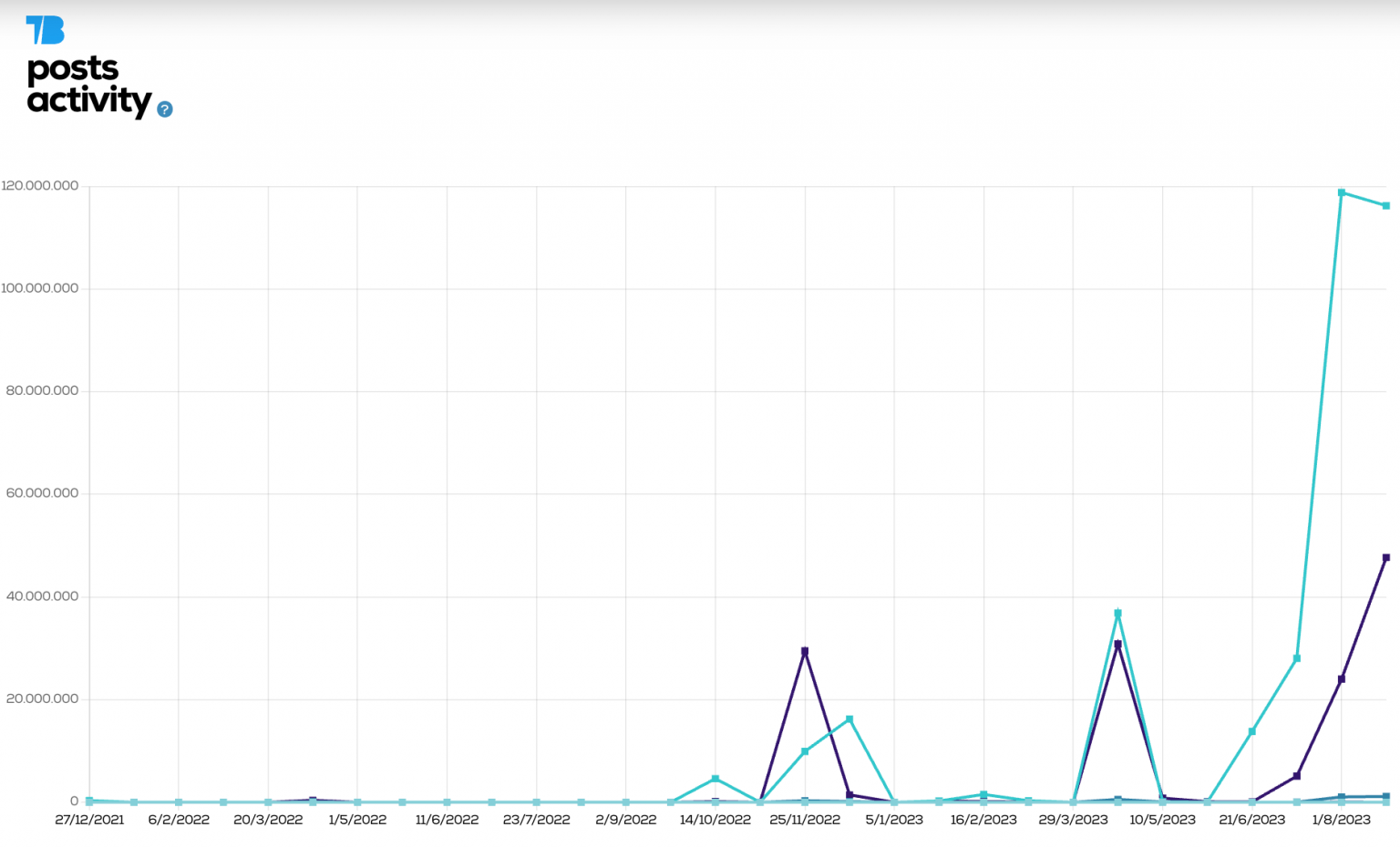Click the purple marker at 5 million near 21/6/2023
The height and width of the screenshot is (848, 1400).
click(1297, 776)
